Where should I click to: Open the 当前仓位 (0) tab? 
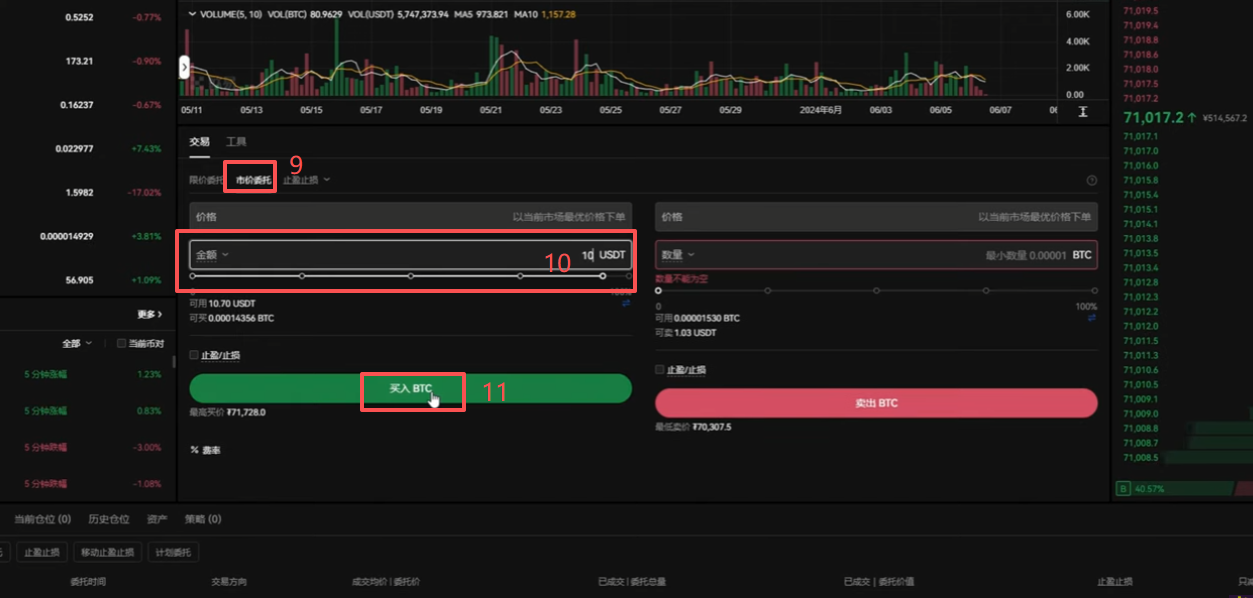click(42, 519)
